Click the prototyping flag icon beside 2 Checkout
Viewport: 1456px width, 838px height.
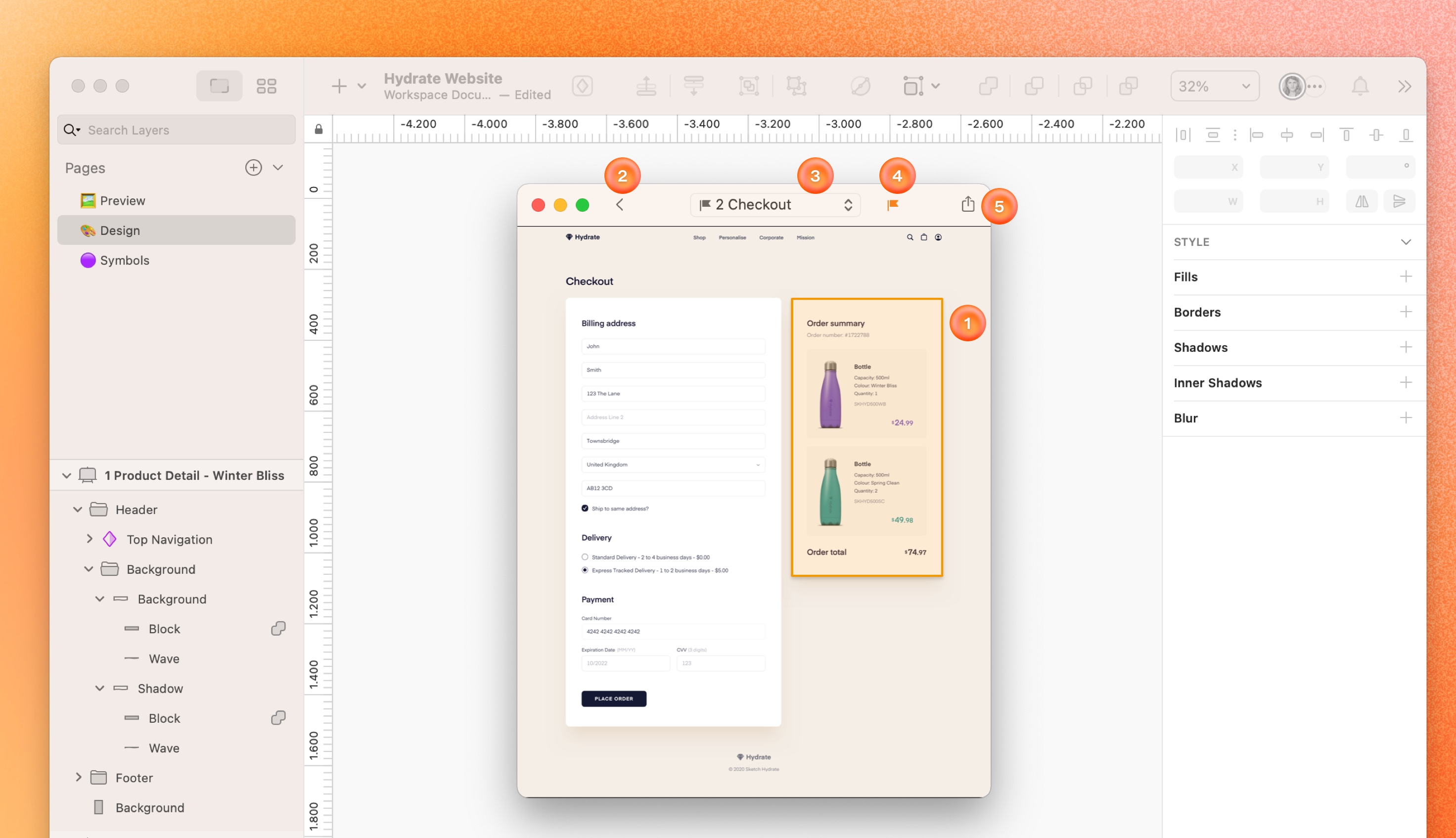click(893, 204)
